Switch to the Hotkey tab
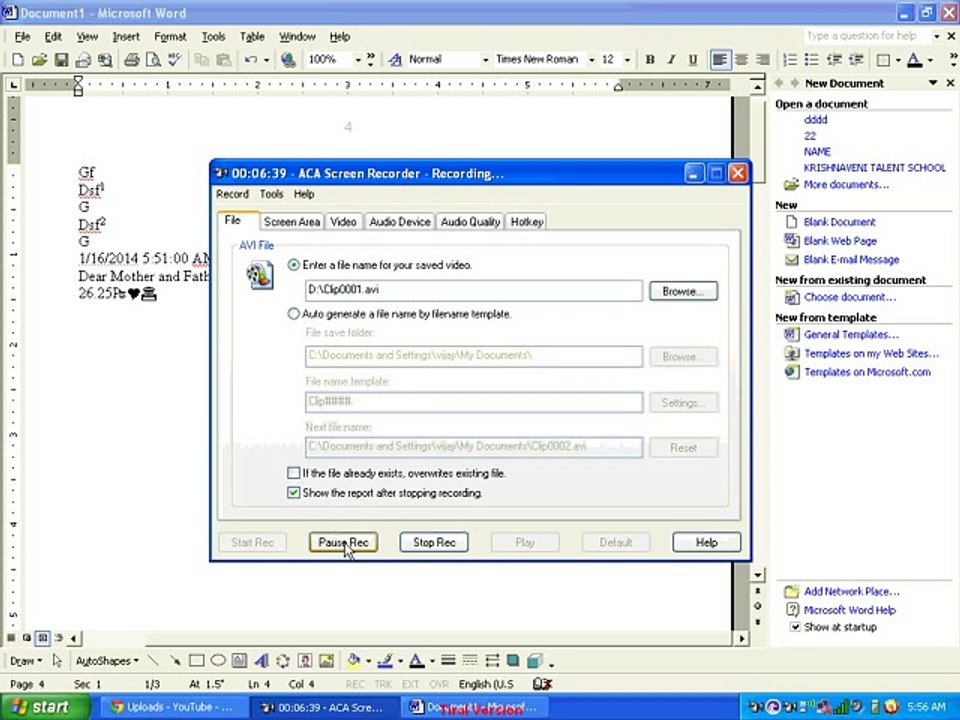This screenshot has height=720, width=960. pos(527,222)
